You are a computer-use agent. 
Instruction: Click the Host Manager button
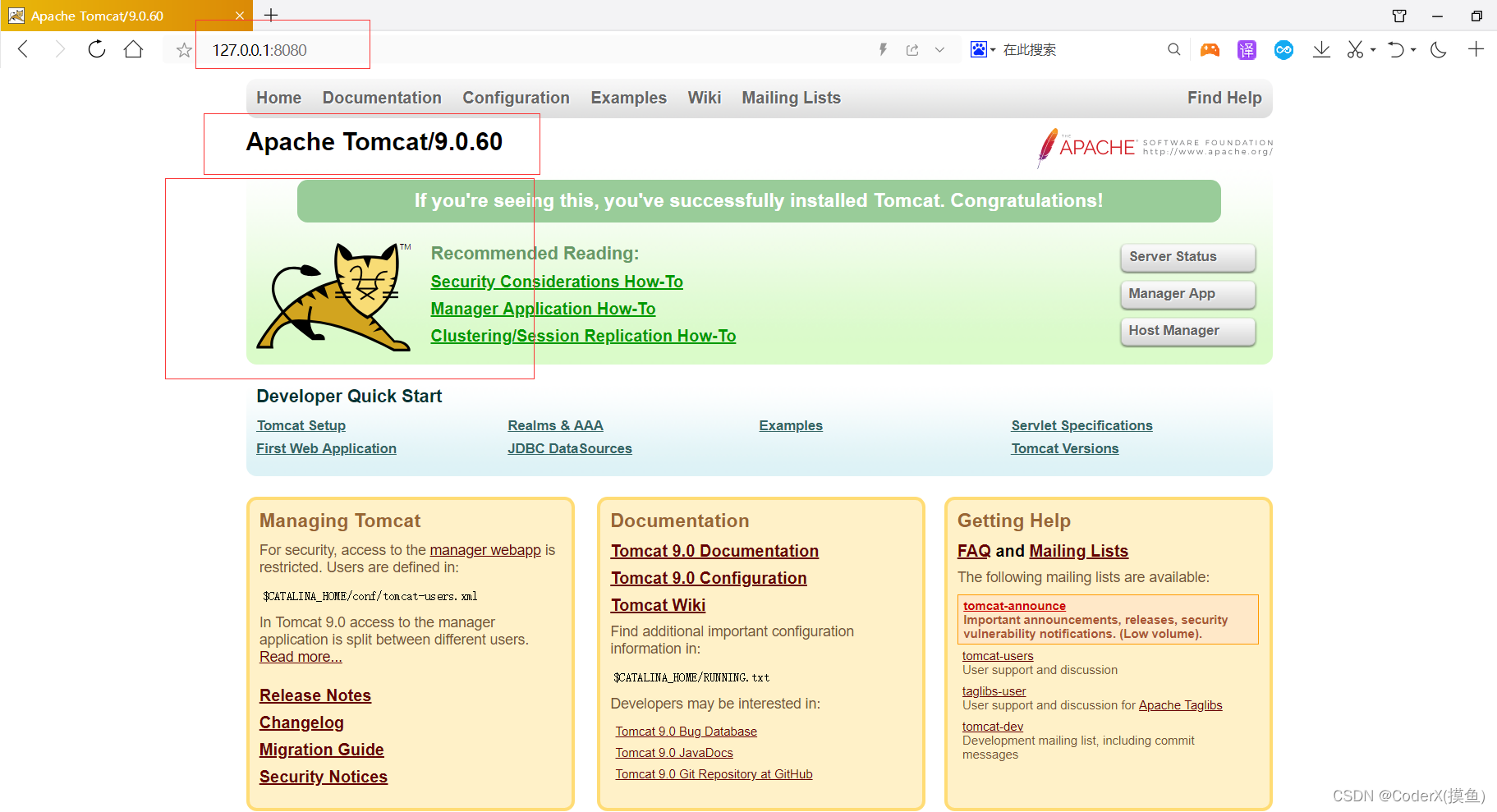[x=1187, y=331]
